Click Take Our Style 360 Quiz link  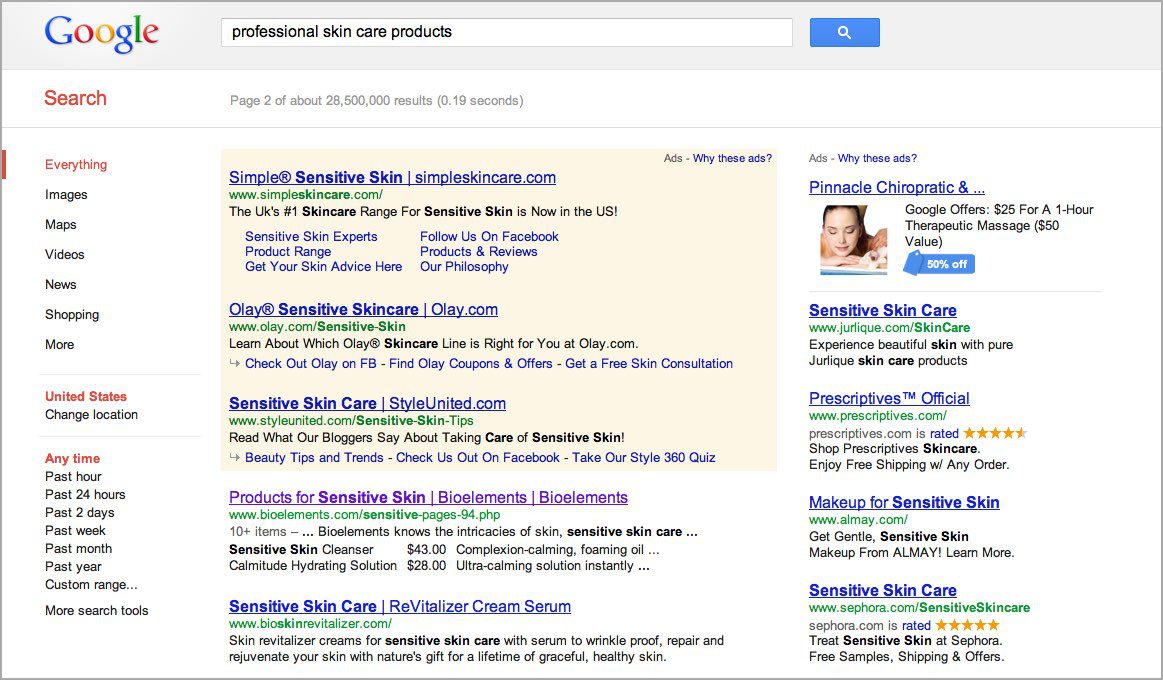tap(644, 458)
